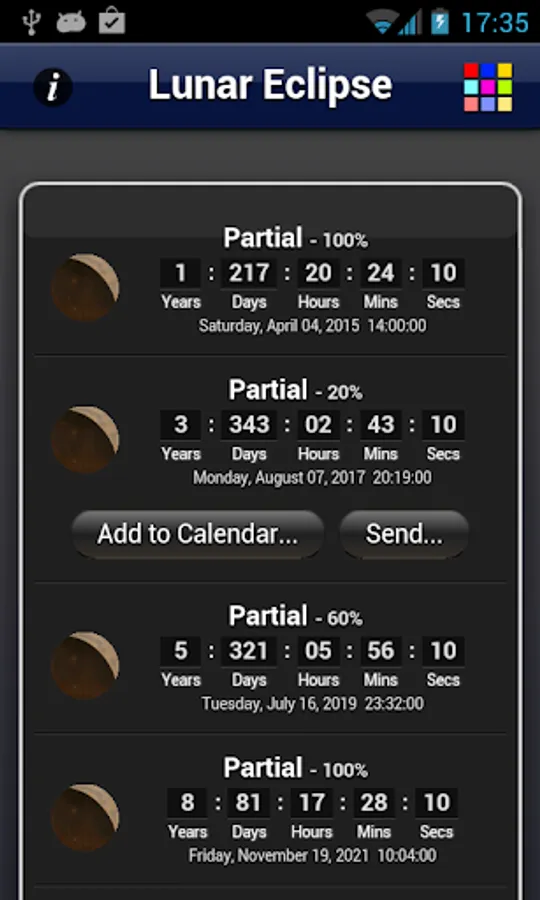Tap the 343 days countdown value

click(249, 425)
